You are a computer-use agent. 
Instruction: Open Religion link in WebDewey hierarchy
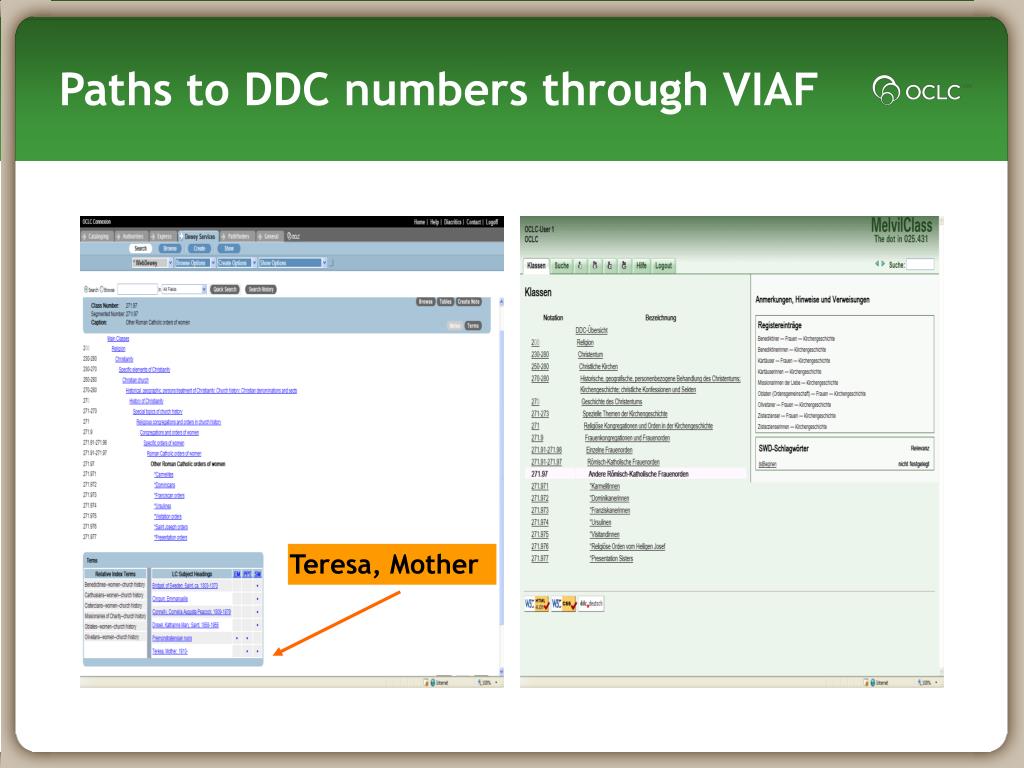(118, 349)
